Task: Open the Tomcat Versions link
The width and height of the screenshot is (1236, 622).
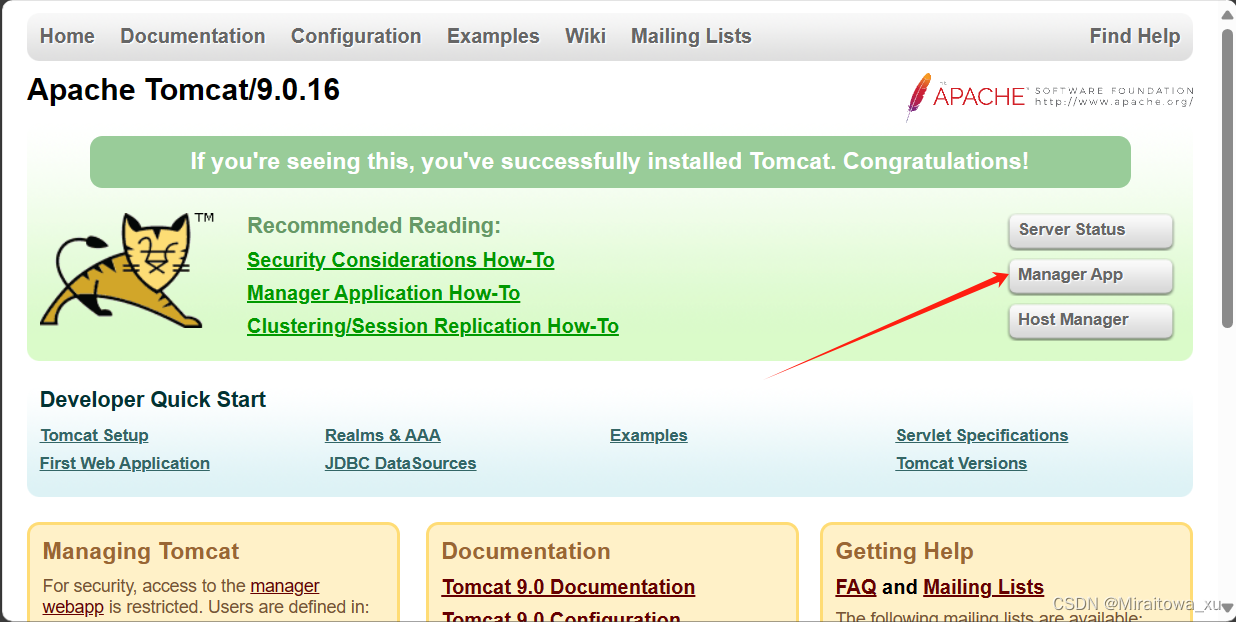Action: point(961,463)
